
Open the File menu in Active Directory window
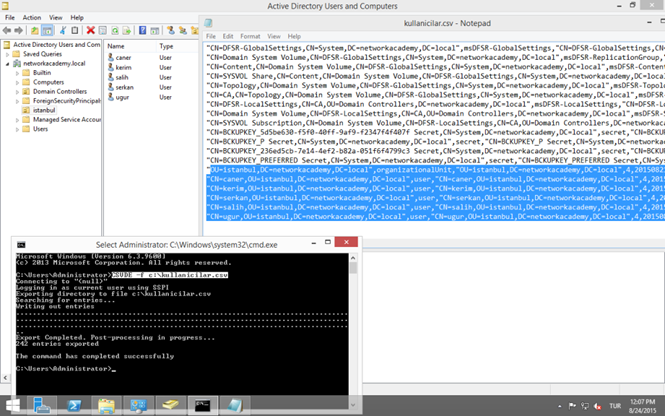10,17
